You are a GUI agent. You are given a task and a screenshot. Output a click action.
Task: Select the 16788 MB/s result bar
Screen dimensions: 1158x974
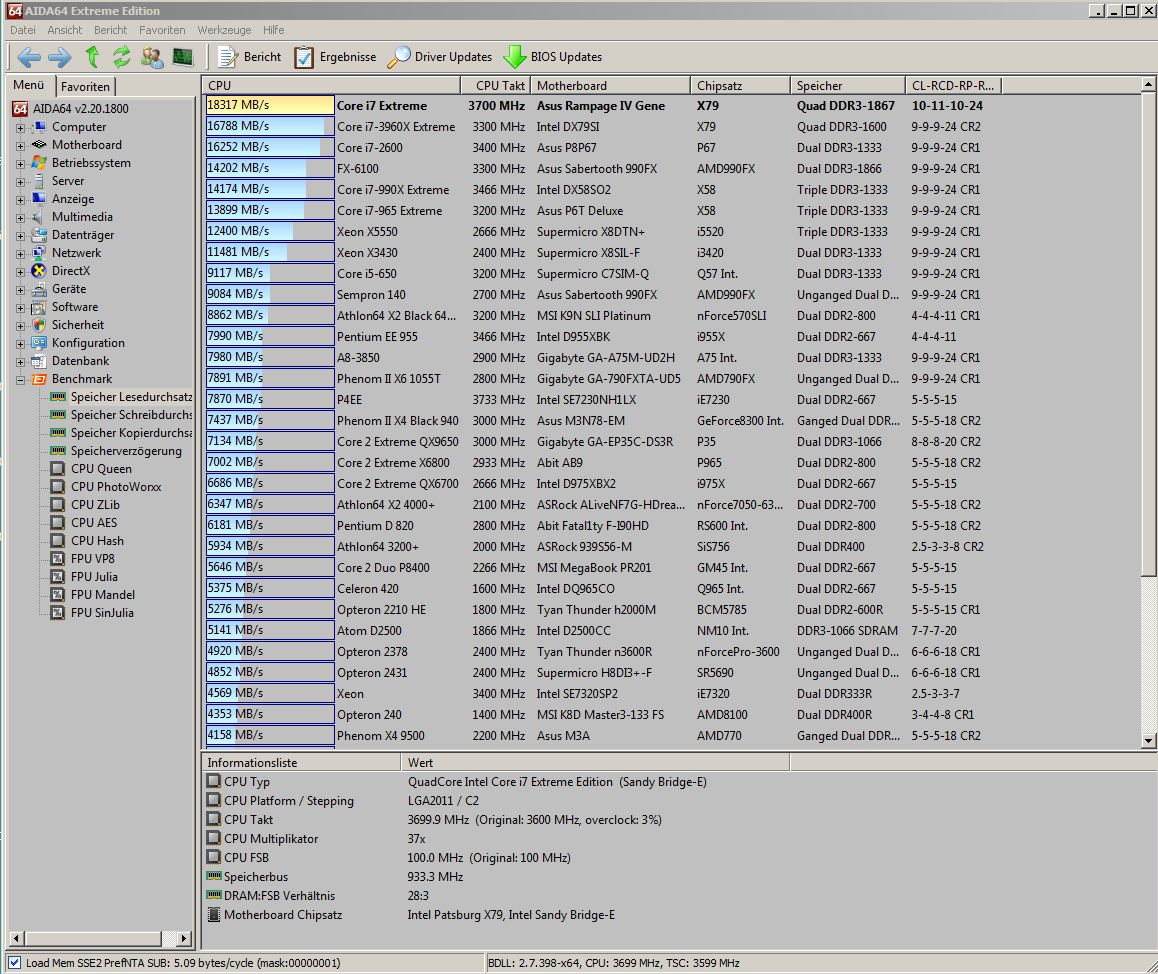270,126
